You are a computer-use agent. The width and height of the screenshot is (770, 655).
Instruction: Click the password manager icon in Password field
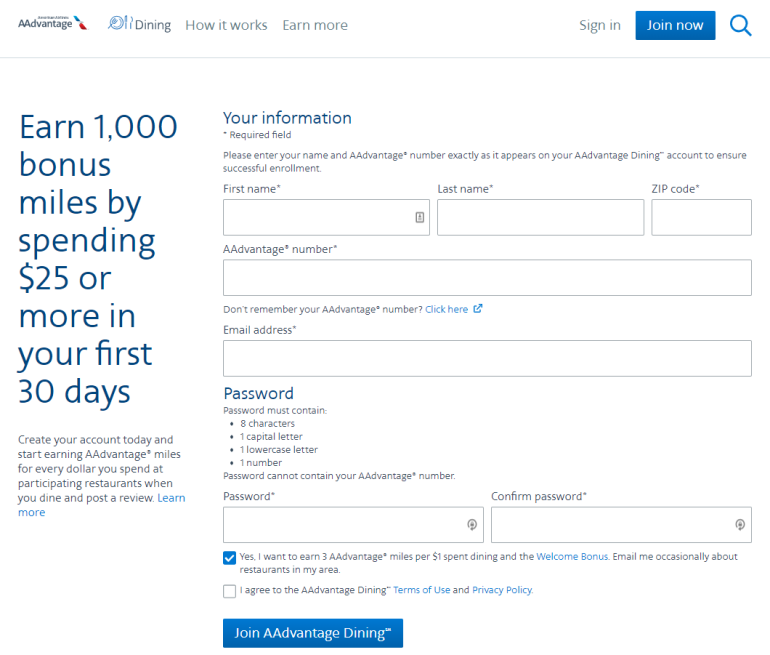click(472, 525)
